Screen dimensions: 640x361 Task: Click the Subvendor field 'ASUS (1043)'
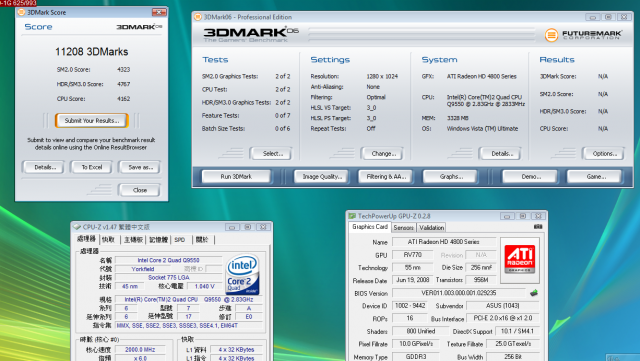502,305
